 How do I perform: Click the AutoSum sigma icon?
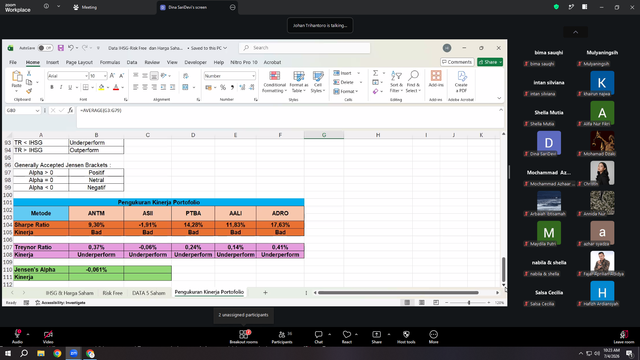[x=375, y=73]
